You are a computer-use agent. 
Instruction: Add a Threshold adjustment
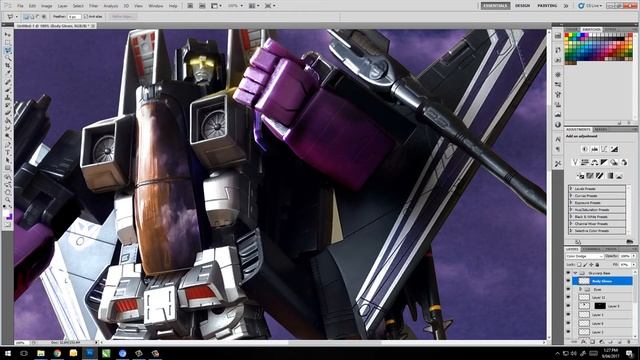(600, 176)
